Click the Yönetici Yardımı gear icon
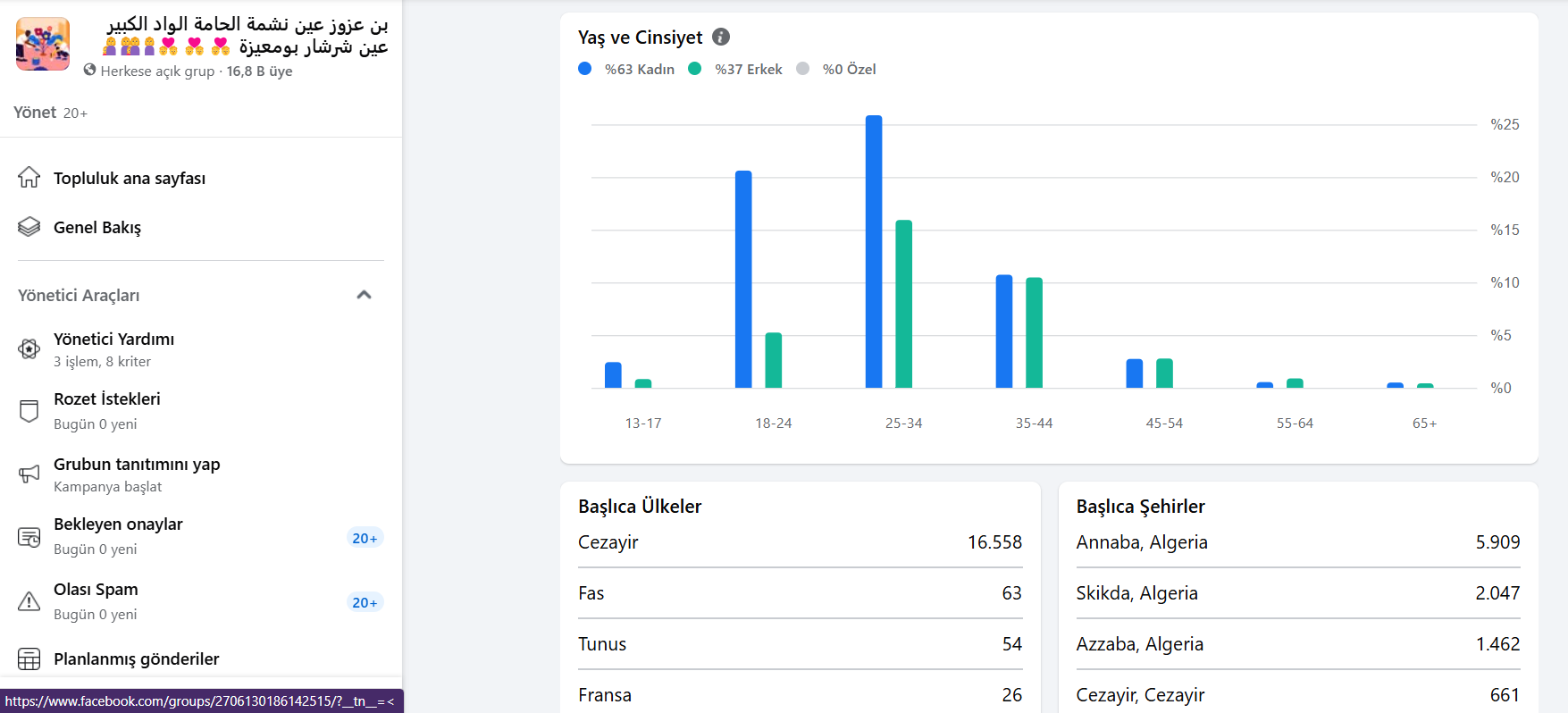The height and width of the screenshot is (713, 1568). [x=29, y=349]
